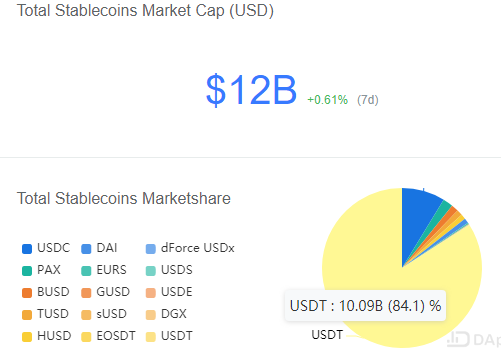The height and width of the screenshot is (361, 501).
Task: Click the USDT legend swatch
Action: click(x=151, y=337)
